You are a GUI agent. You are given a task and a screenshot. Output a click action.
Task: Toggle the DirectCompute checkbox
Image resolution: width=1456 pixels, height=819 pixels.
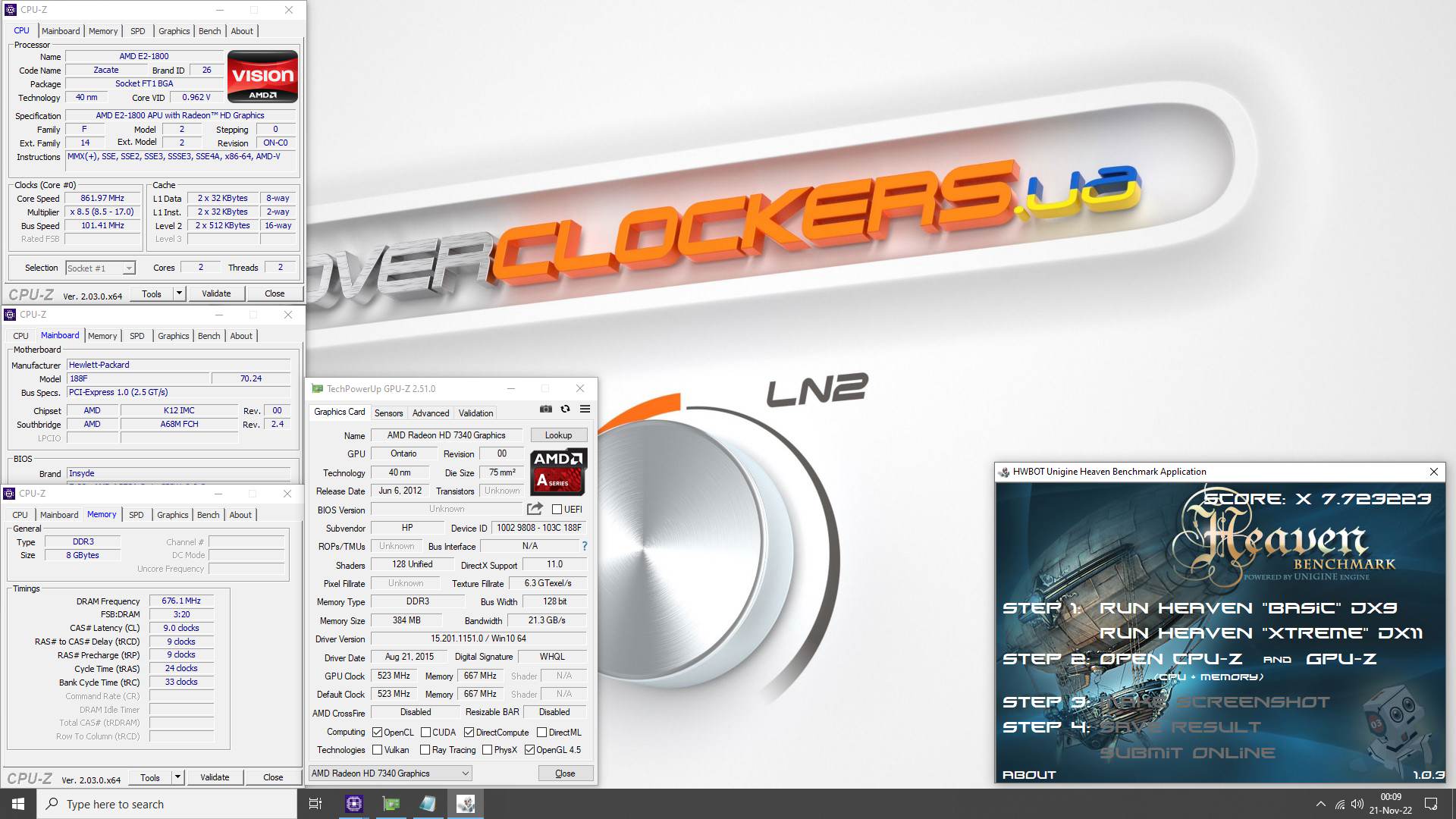pos(469,733)
